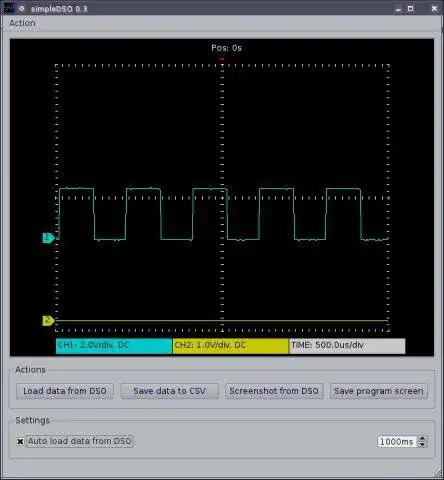The width and height of the screenshot is (444, 480).
Task: Click the TIME 500.0us/div label
Action: coord(347,346)
